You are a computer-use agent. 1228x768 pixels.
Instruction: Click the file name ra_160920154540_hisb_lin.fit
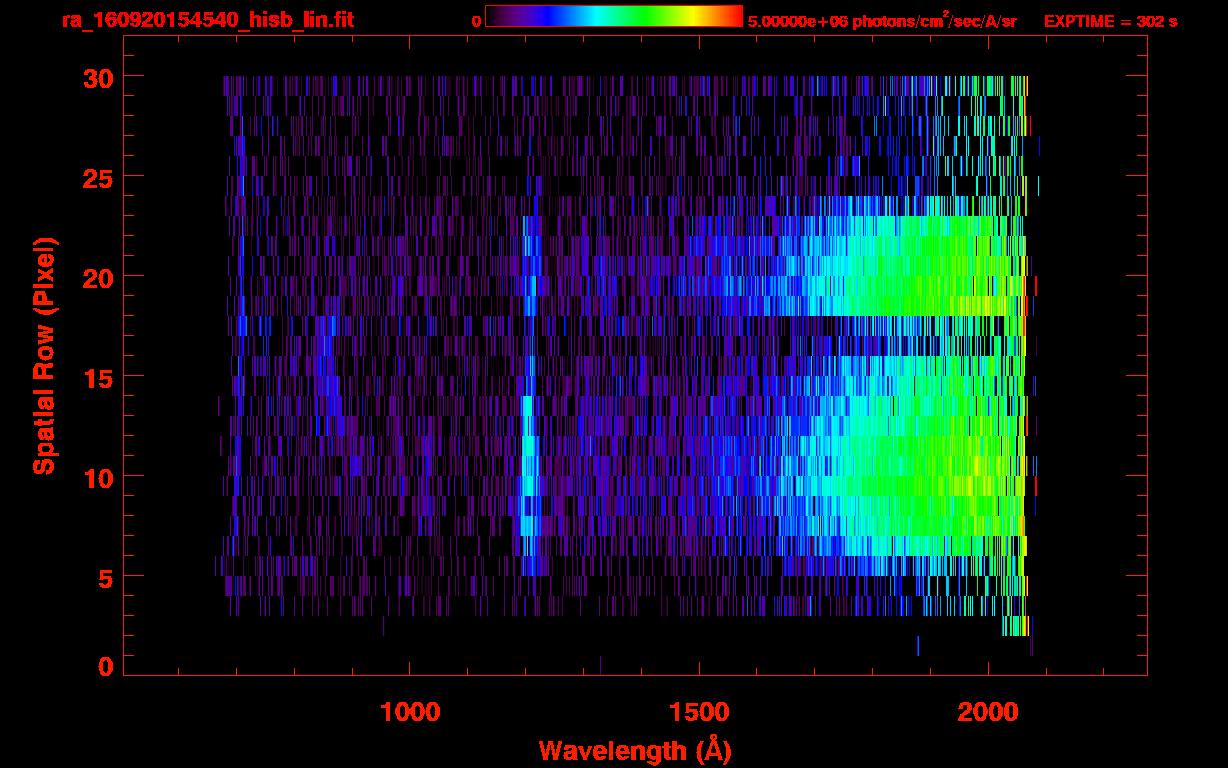(207, 20)
